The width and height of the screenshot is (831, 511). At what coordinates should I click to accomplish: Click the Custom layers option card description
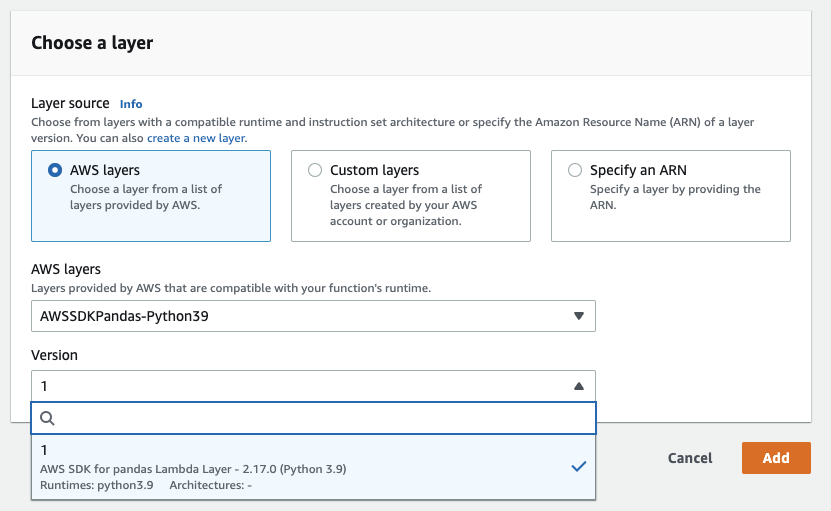pos(406,205)
